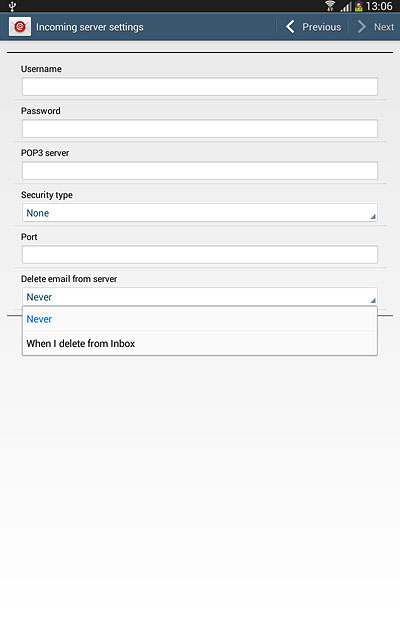Tap the Next forward chevron icon
This screenshot has height=640, width=400.
point(361,27)
